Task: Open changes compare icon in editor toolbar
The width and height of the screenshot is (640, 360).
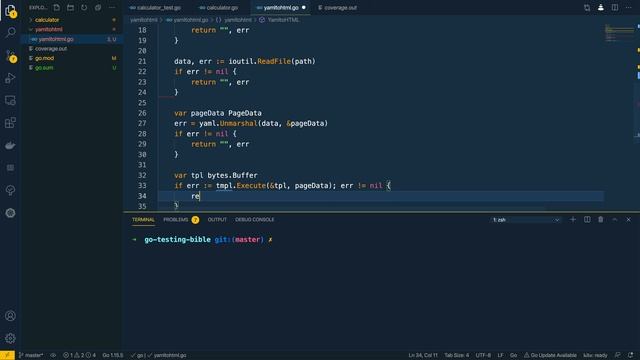Action: (587, 7)
